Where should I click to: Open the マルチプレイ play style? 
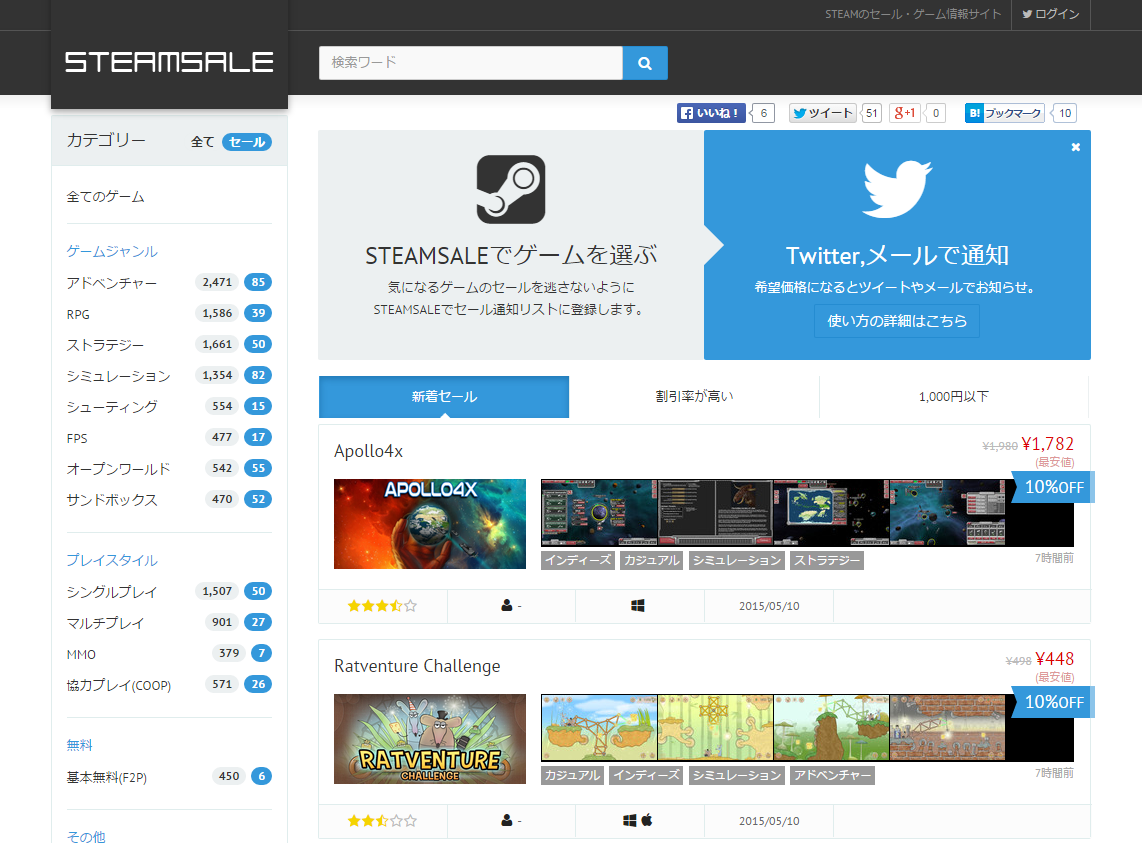tap(105, 623)
